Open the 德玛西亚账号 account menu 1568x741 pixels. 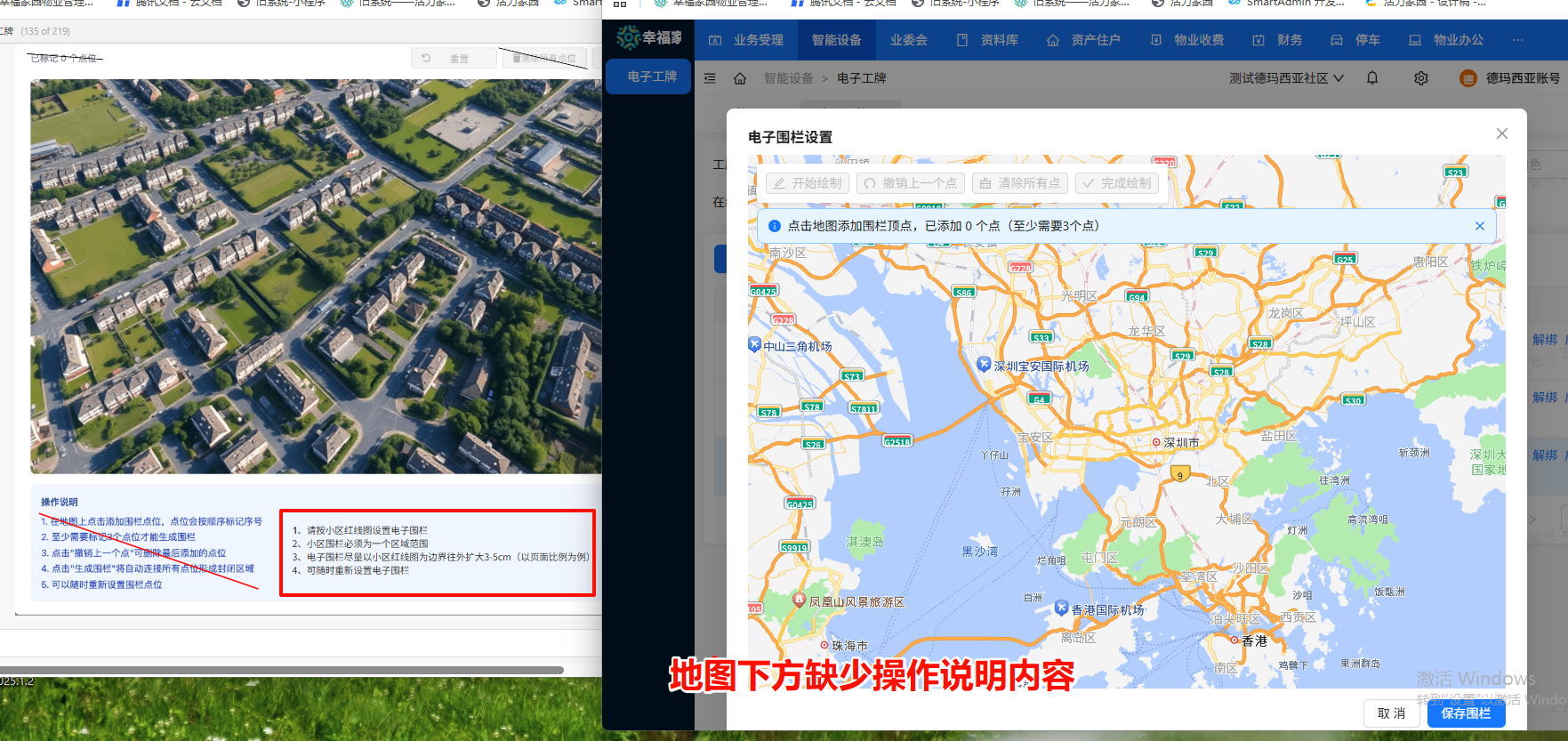1523,78
